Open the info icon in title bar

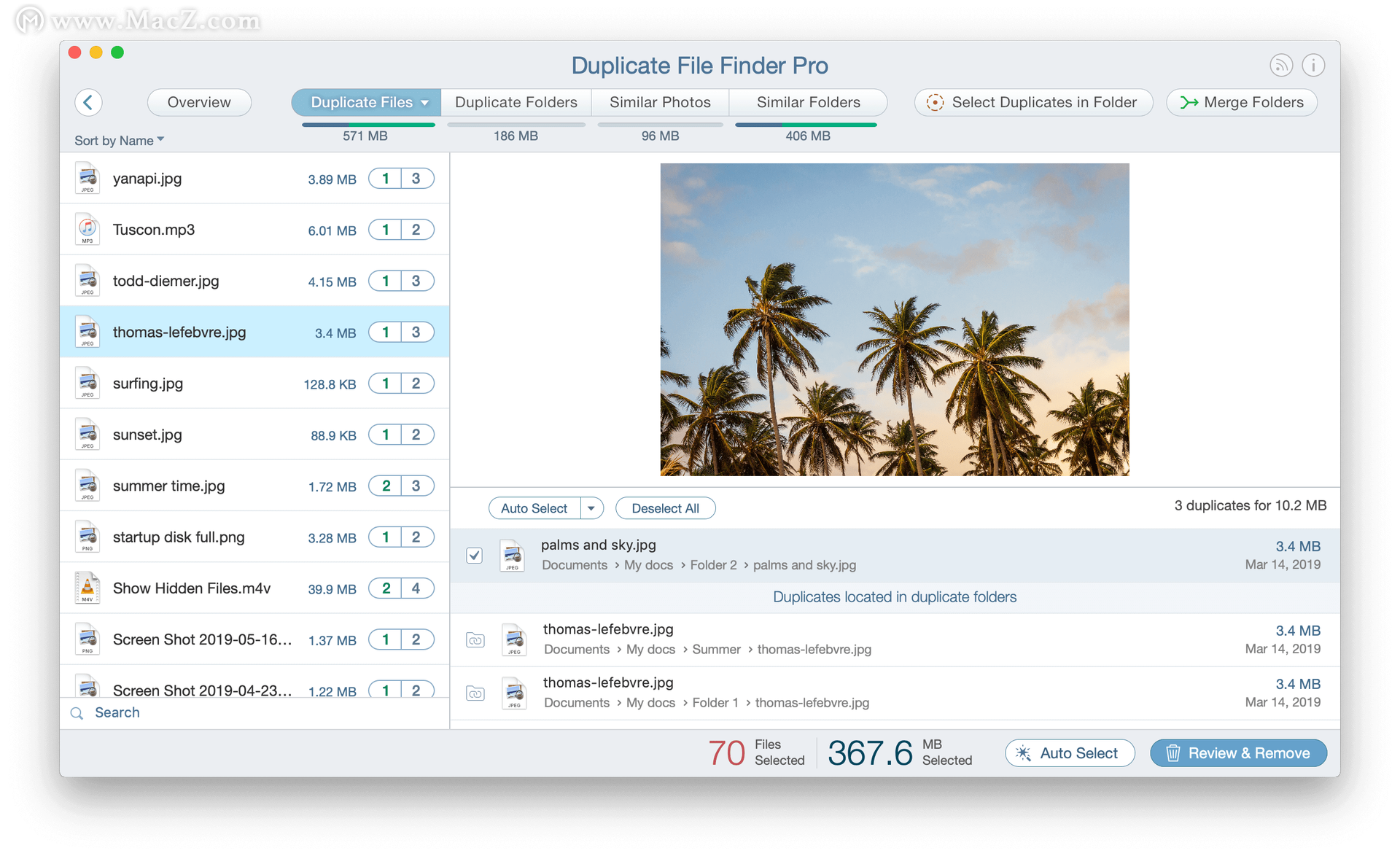(1313, 66)
